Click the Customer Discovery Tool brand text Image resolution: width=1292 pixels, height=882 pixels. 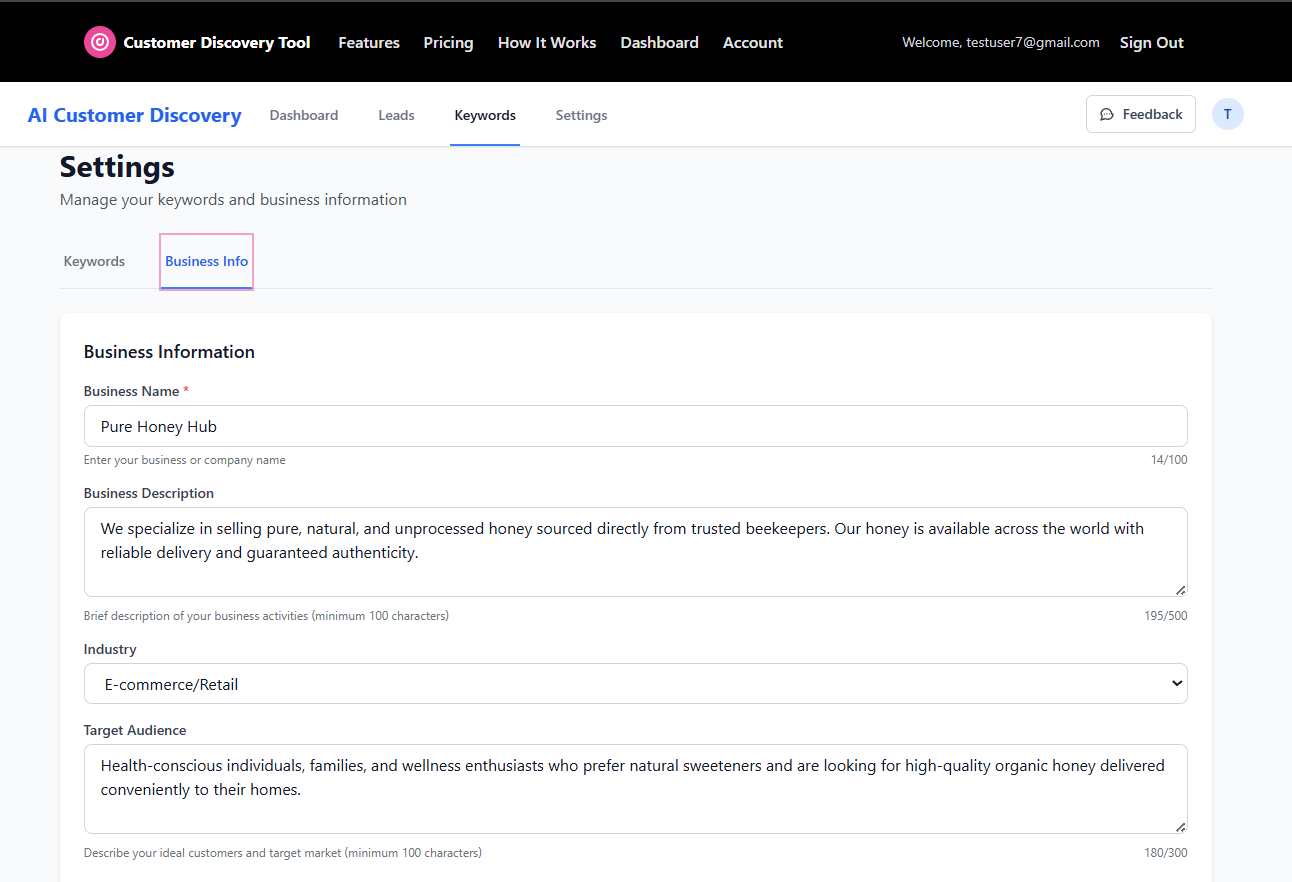click(217, 42)
